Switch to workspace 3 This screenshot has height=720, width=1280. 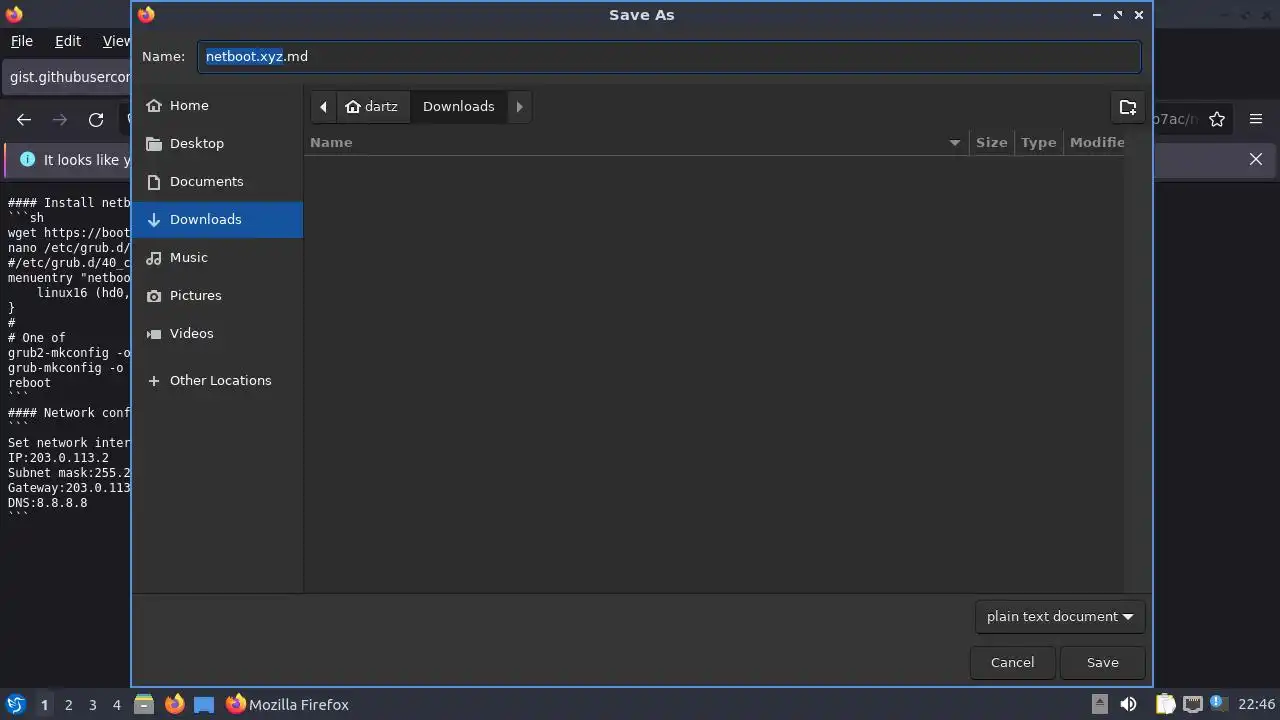(92, 704)
